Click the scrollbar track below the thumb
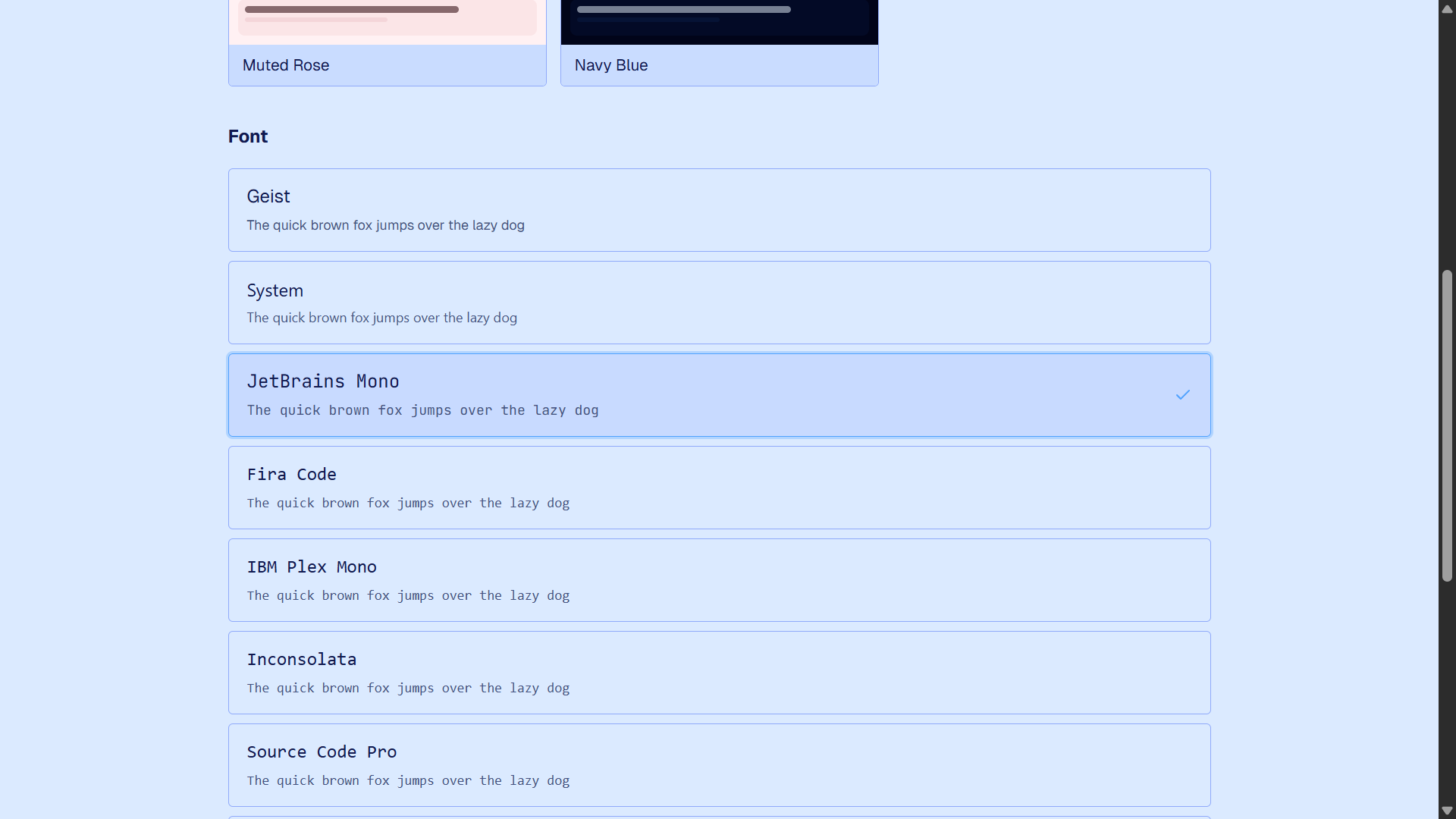The width and height of the screenshot is (1456, 819). [1447, 690]
